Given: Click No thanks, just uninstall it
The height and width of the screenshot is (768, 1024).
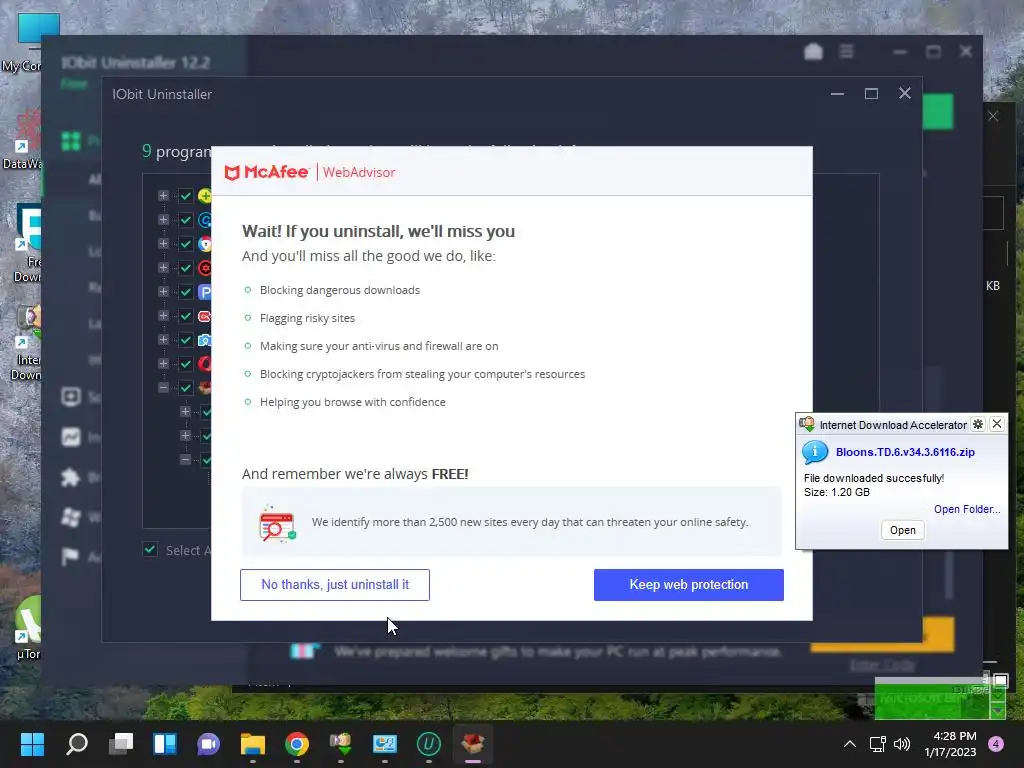Looking at the screenshot, I should 334,584.
